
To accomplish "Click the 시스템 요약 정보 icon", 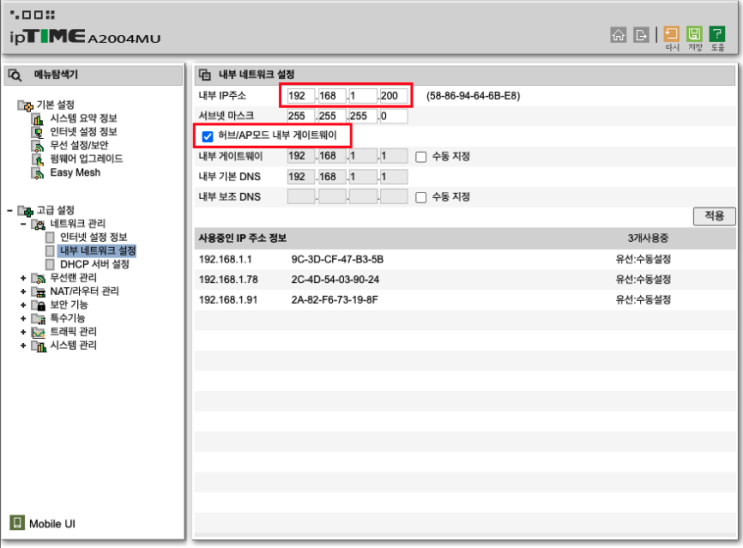I will [38, 119].
